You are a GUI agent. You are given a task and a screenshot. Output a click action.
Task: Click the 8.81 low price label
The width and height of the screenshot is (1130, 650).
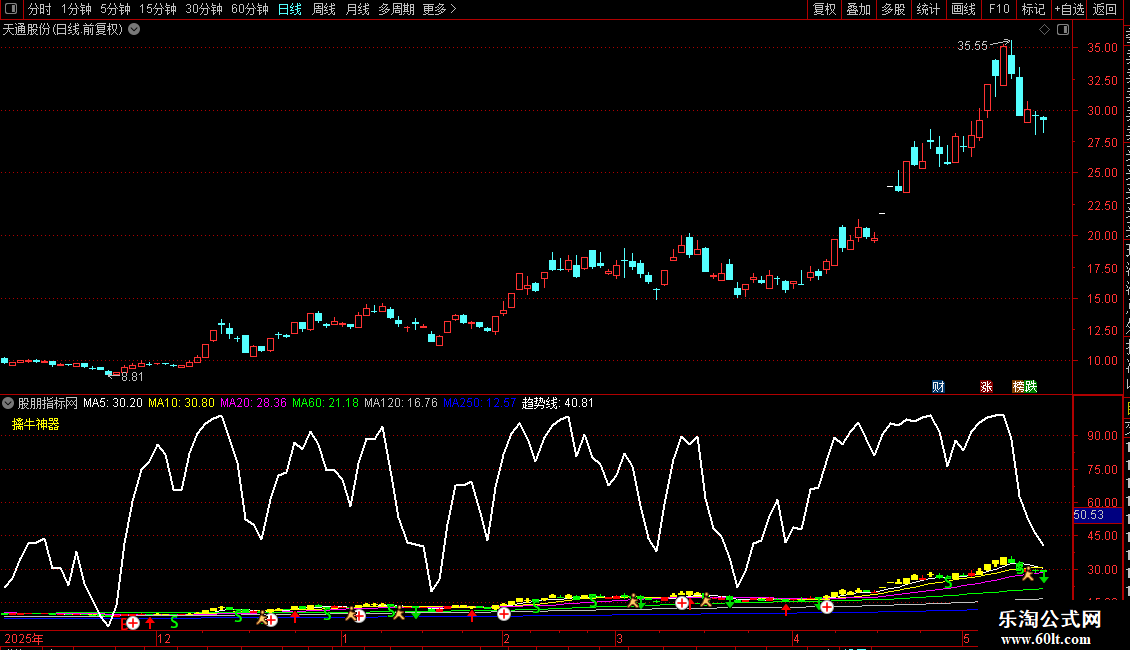tap(133, 377)
